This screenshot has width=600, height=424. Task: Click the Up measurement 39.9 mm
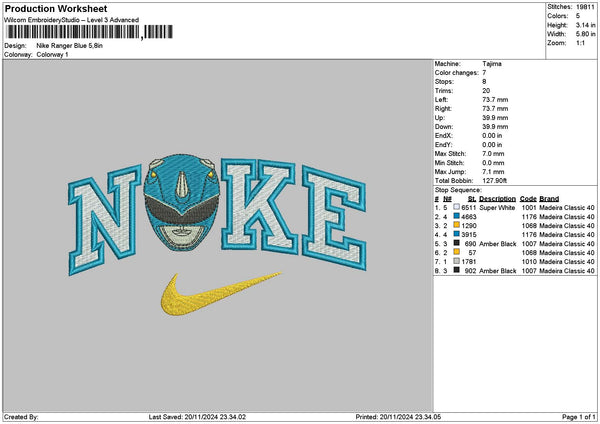pyautogui.click(x=495, y=117)
